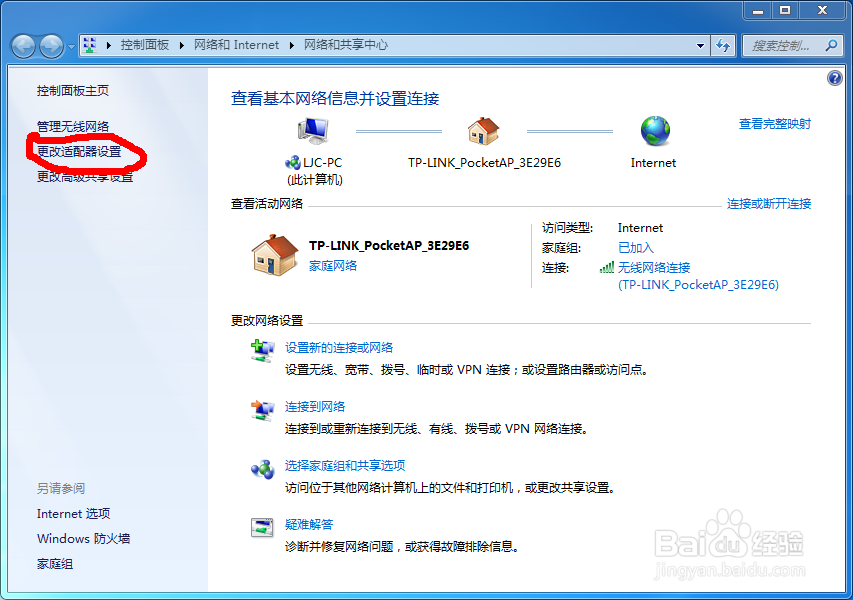The image size is (853, 600).
Task: Open the address bar history dropdown
Action: click(701, 46)
